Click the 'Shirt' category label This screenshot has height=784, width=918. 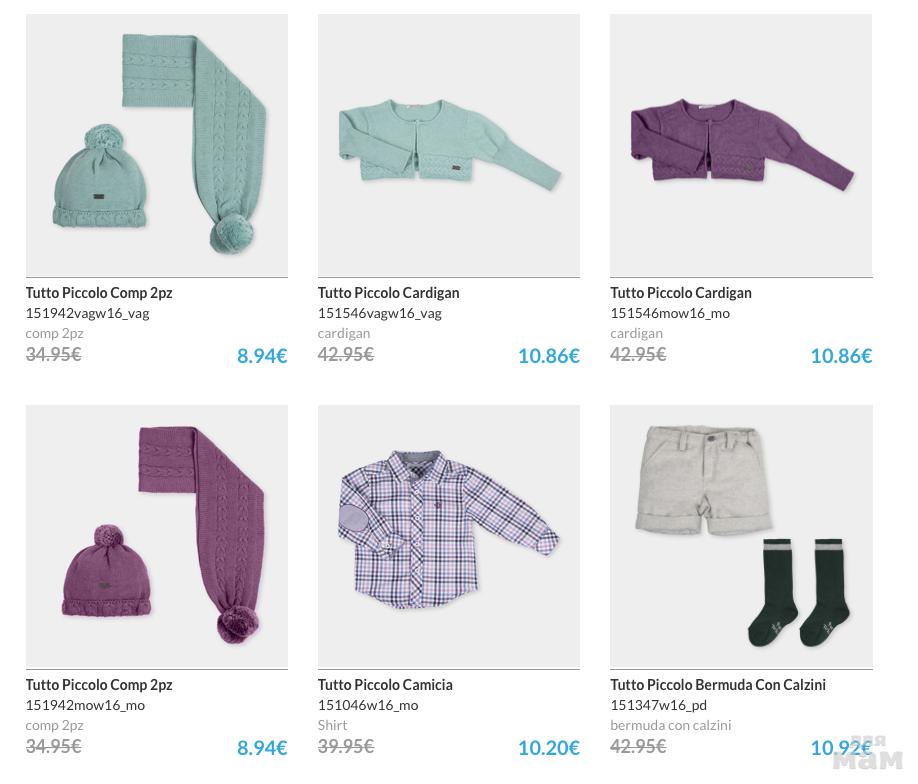coord(333,725)
